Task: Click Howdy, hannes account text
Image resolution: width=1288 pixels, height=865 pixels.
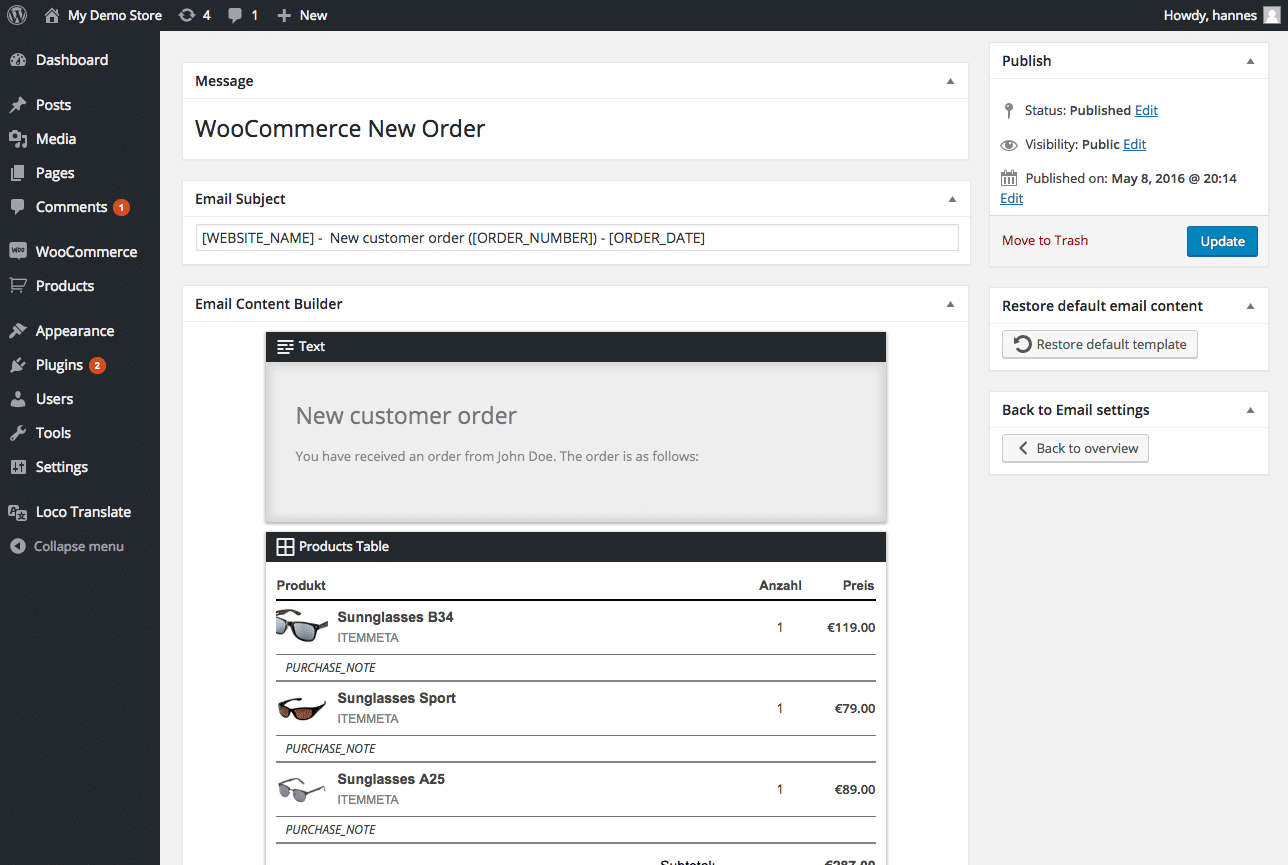Action: click(1210, 15)
